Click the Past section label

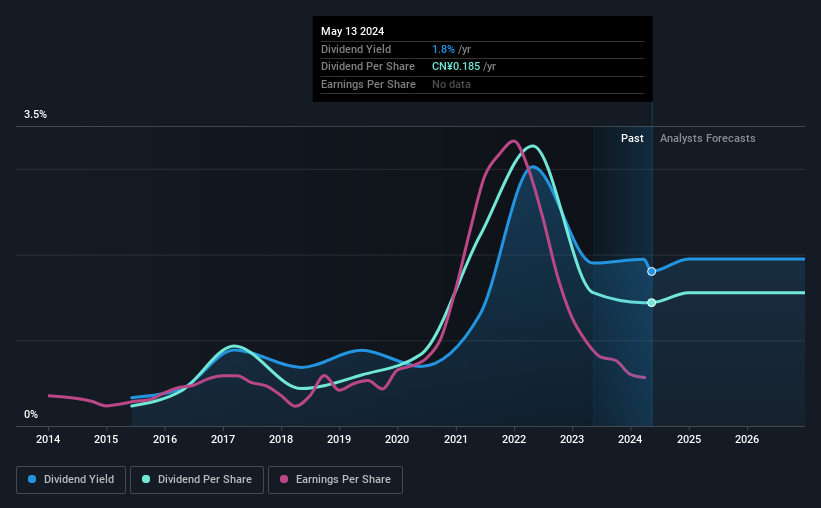(x=632, y=138)
